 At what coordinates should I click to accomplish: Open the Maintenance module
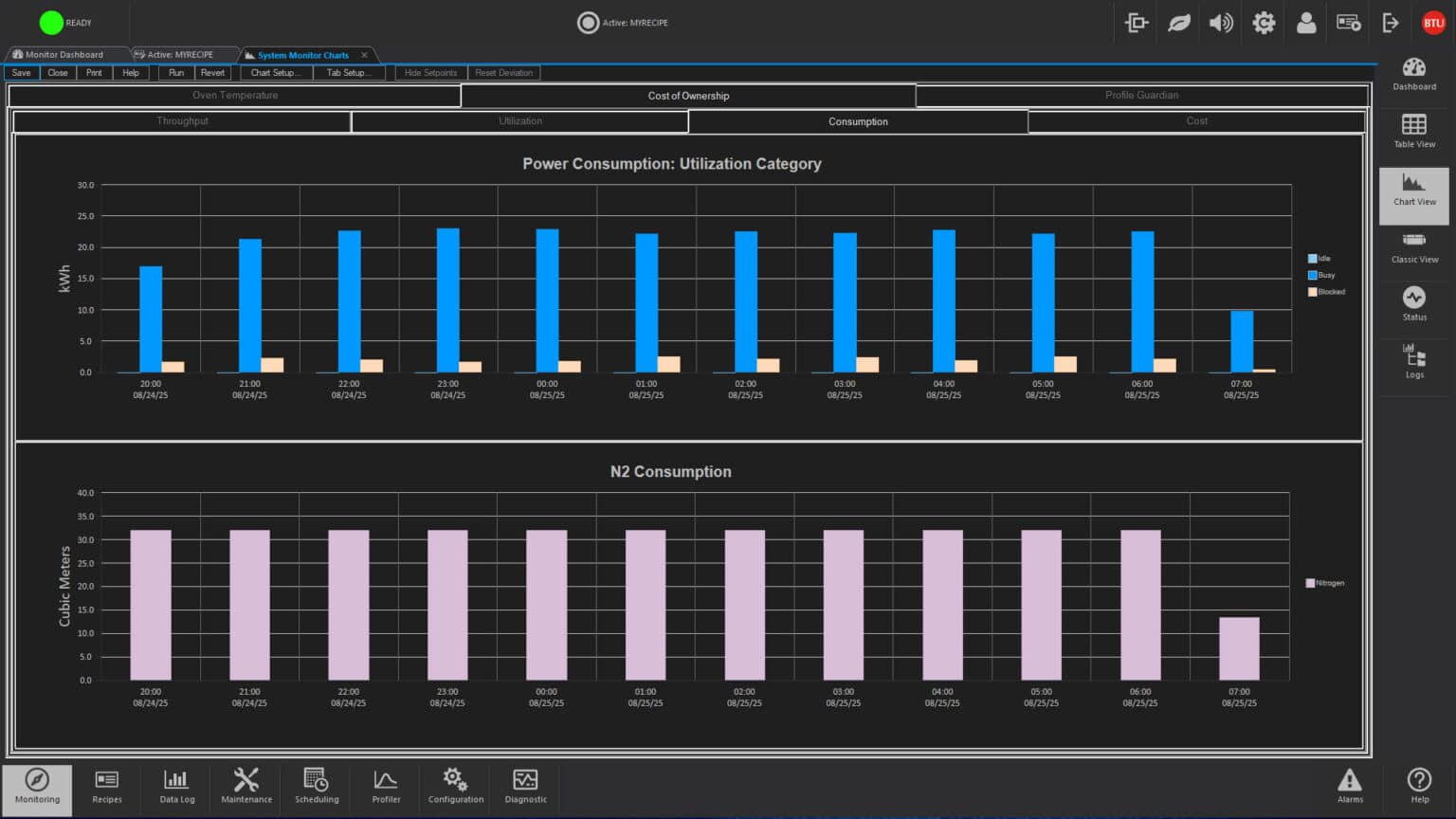click(246, 786)
